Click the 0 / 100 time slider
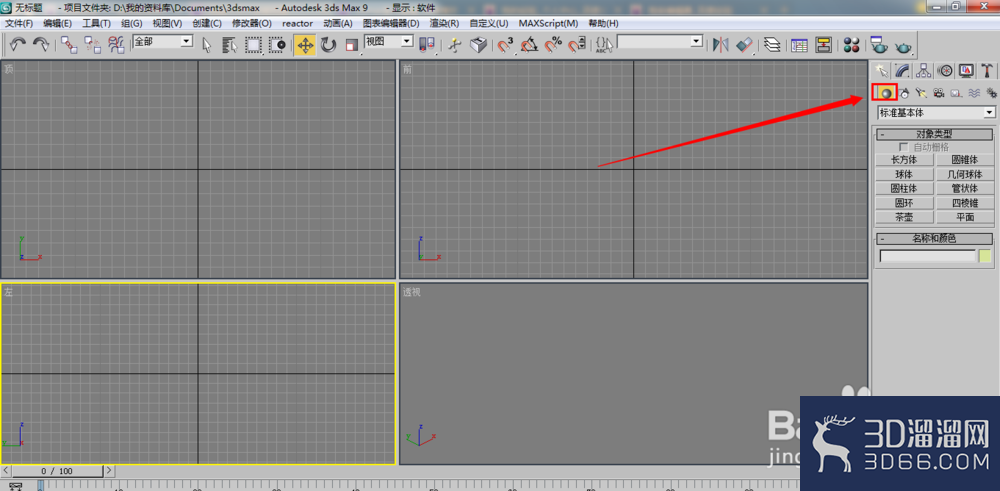The width and height of the screenshot is (1000, 491). pos(57,471)
